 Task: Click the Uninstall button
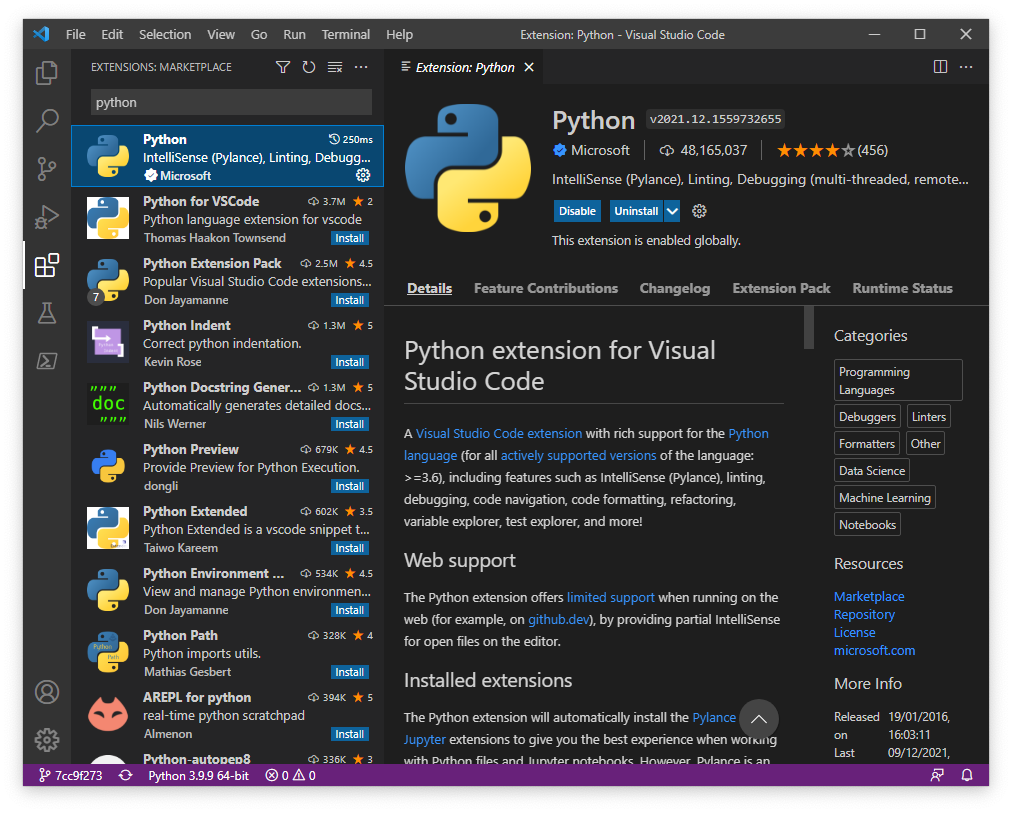636,211
